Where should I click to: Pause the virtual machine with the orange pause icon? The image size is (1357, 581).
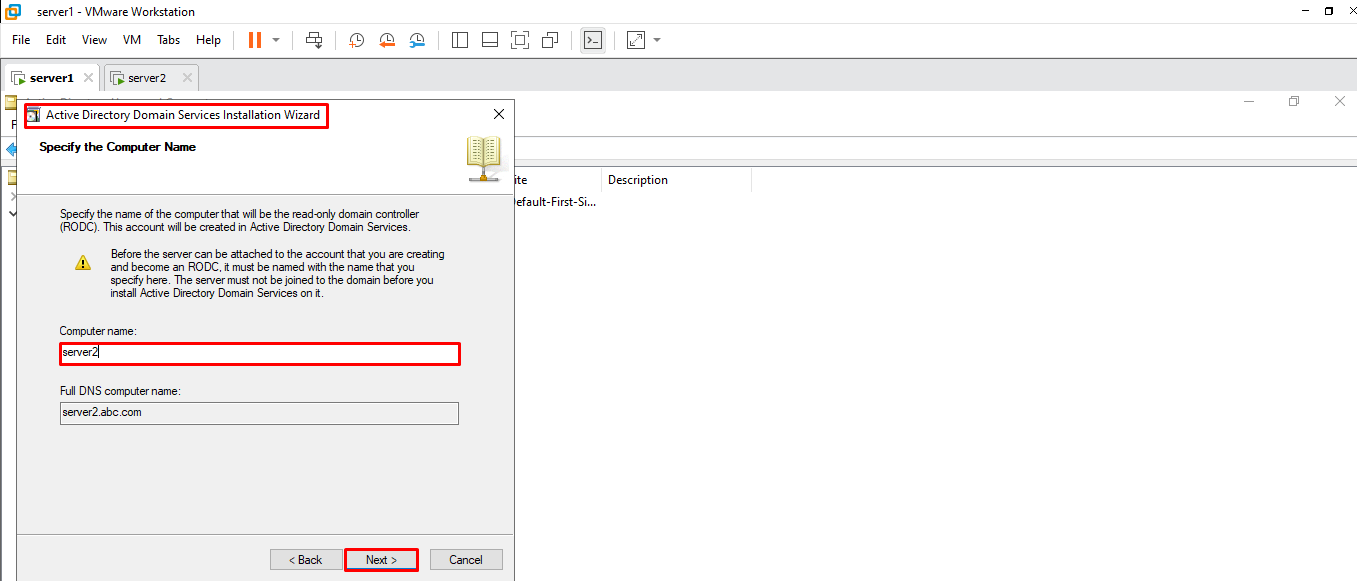click(x=254, y=40)
